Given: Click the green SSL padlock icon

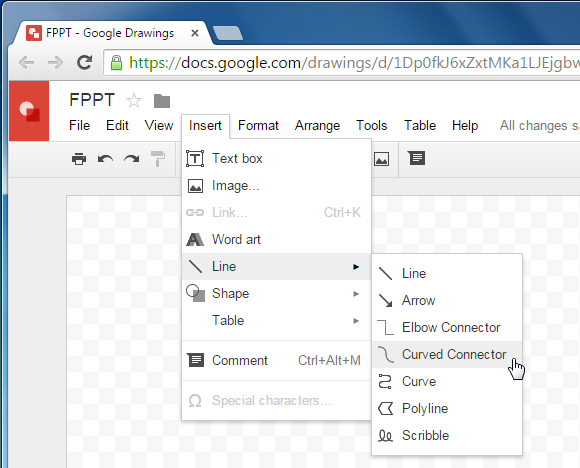Looking at the screenshot, I should [x=116, y=63].
